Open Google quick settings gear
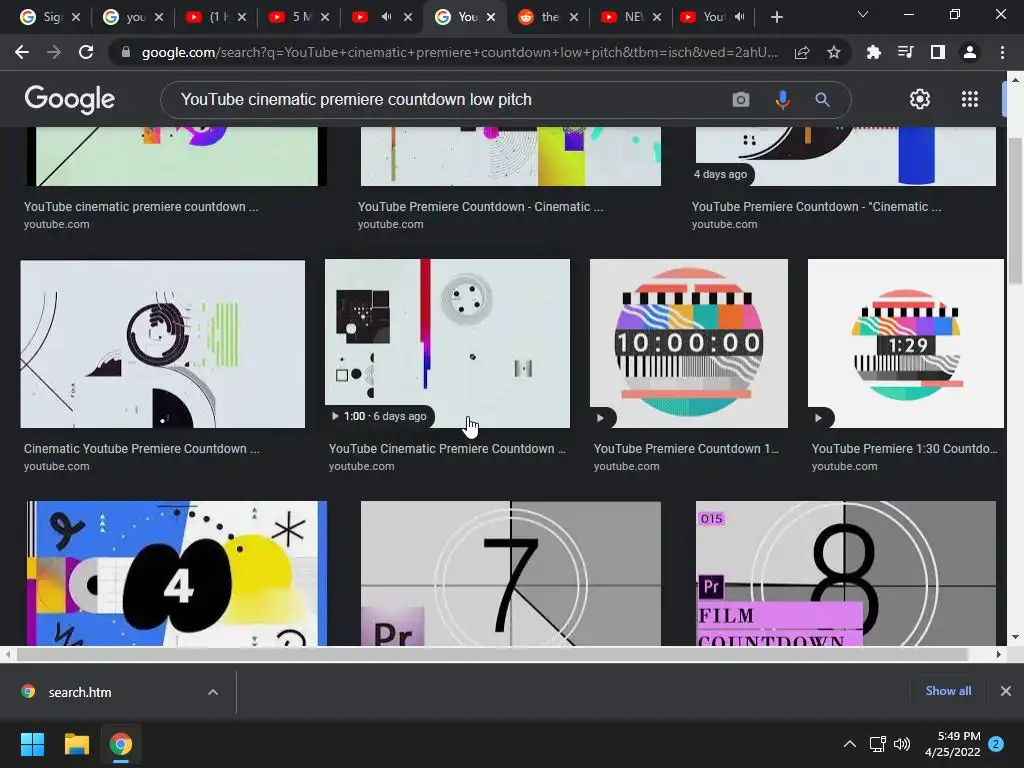1024x768 pixels. click(x=920, y=99)
